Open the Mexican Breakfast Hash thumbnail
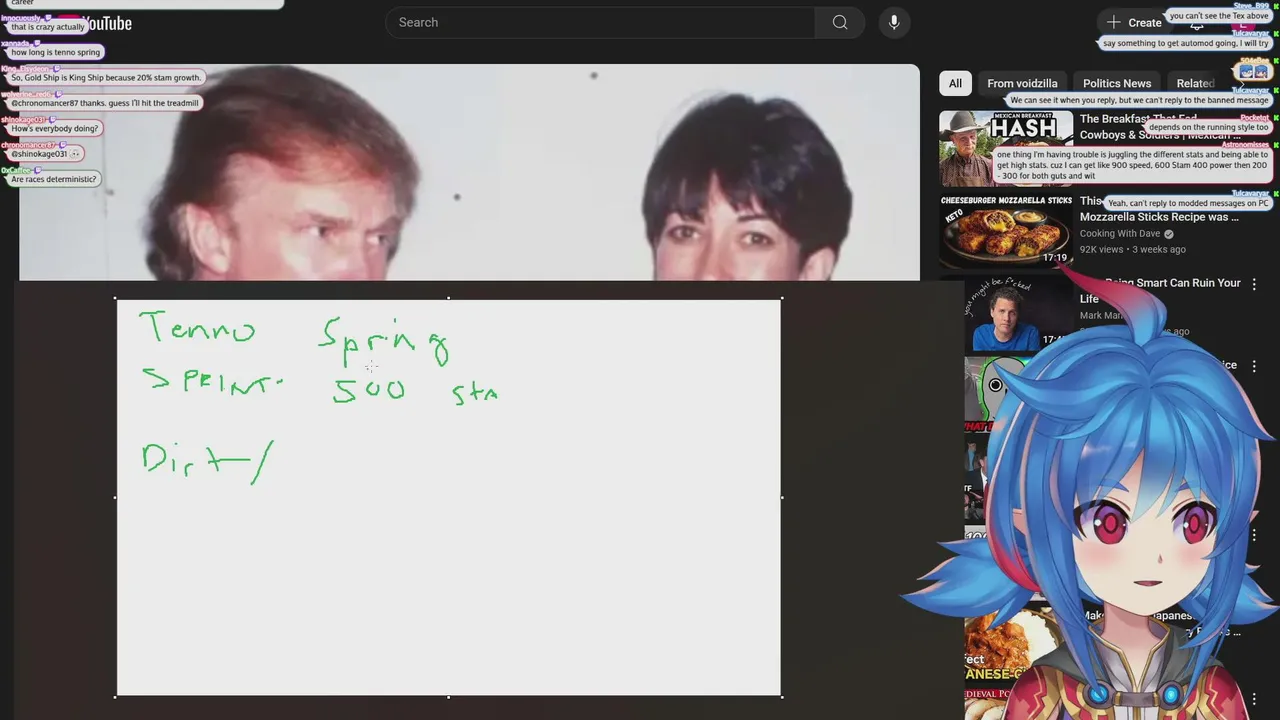Viewport: 1280px width, 720px height. 1006,148
